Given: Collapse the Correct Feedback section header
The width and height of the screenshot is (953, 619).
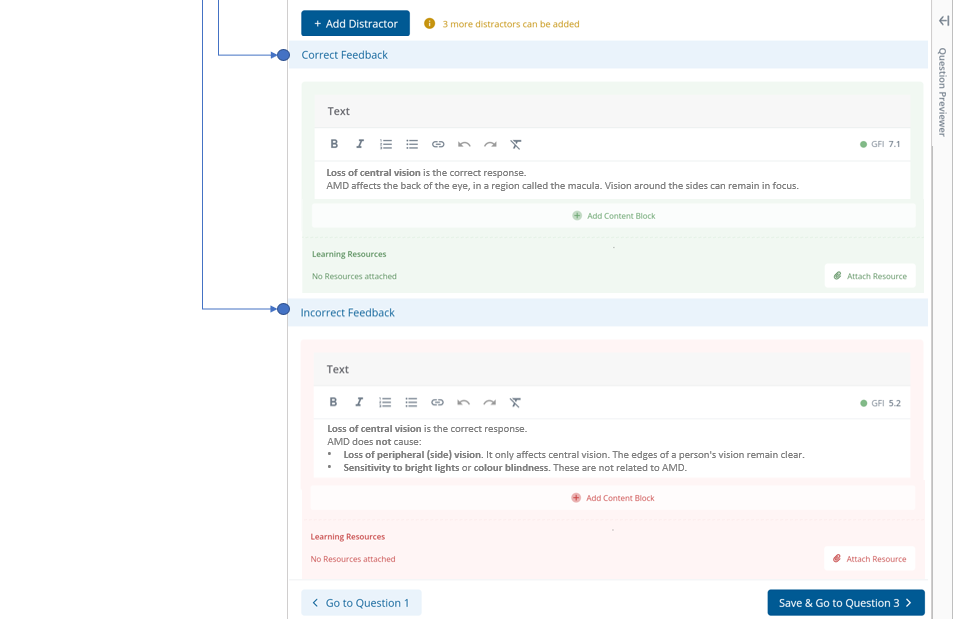Looking at the screenshot, I should [345, 55].
